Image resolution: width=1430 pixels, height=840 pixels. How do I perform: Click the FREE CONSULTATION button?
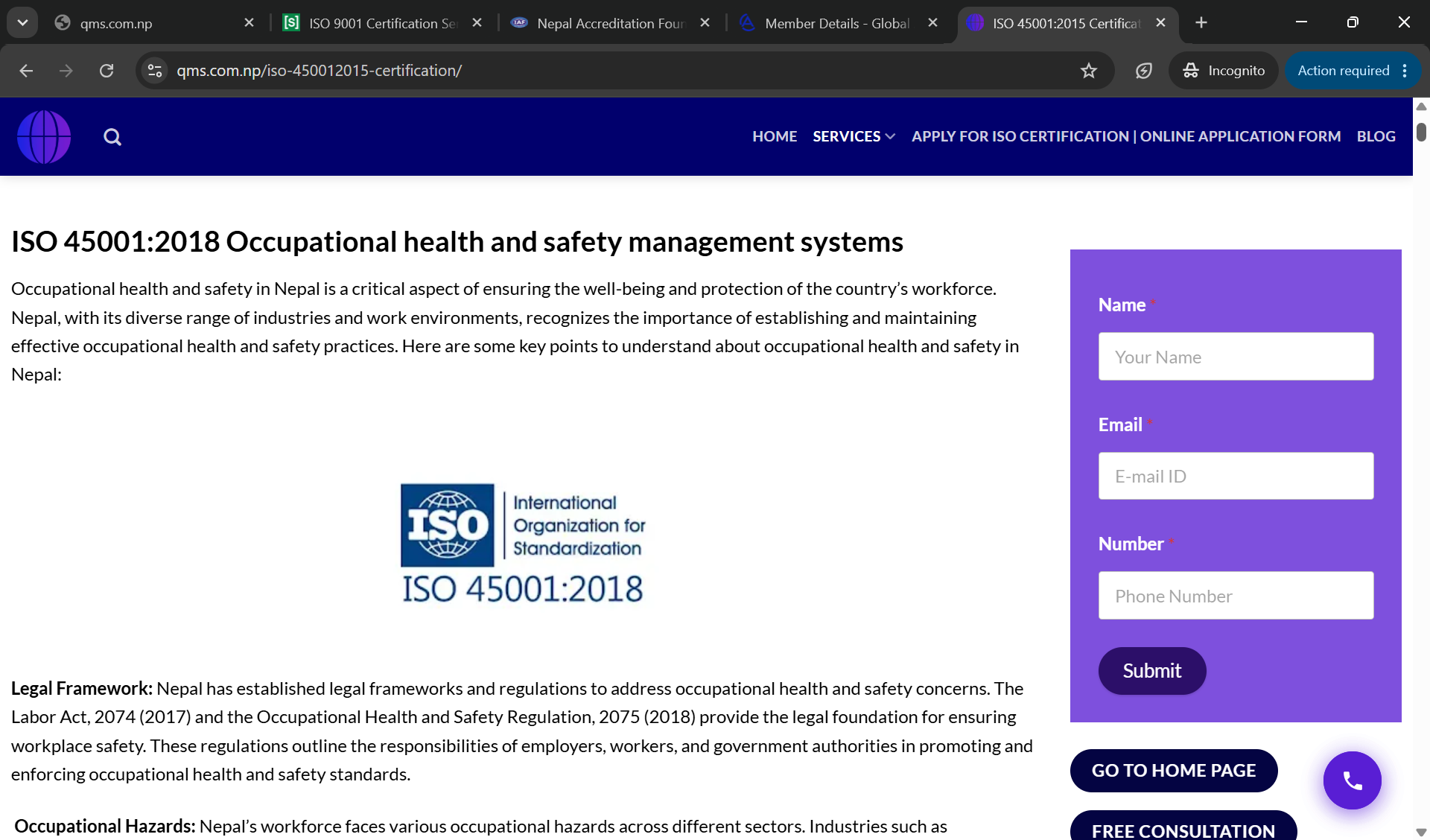point(1183,827)
